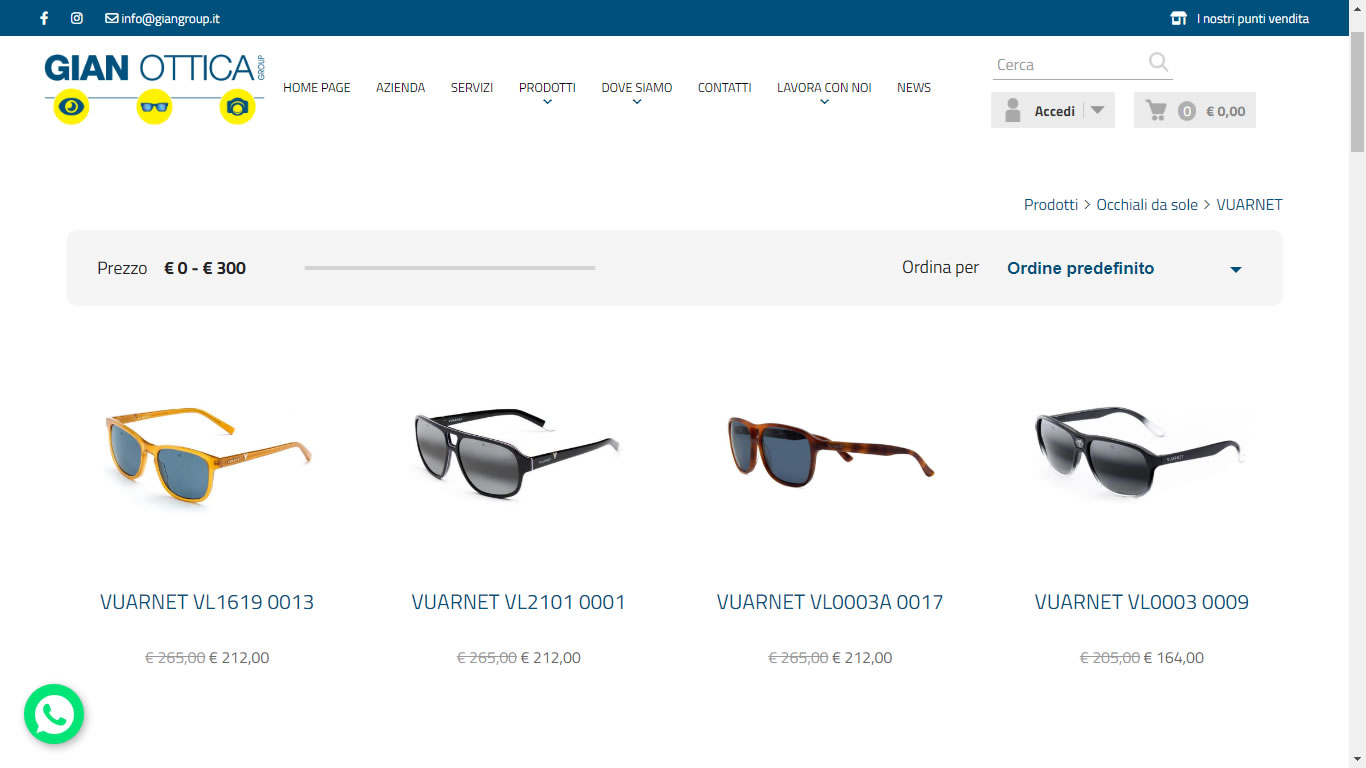Open the Contatti menu item
The image size is (1366, 768).
[724, 88]
